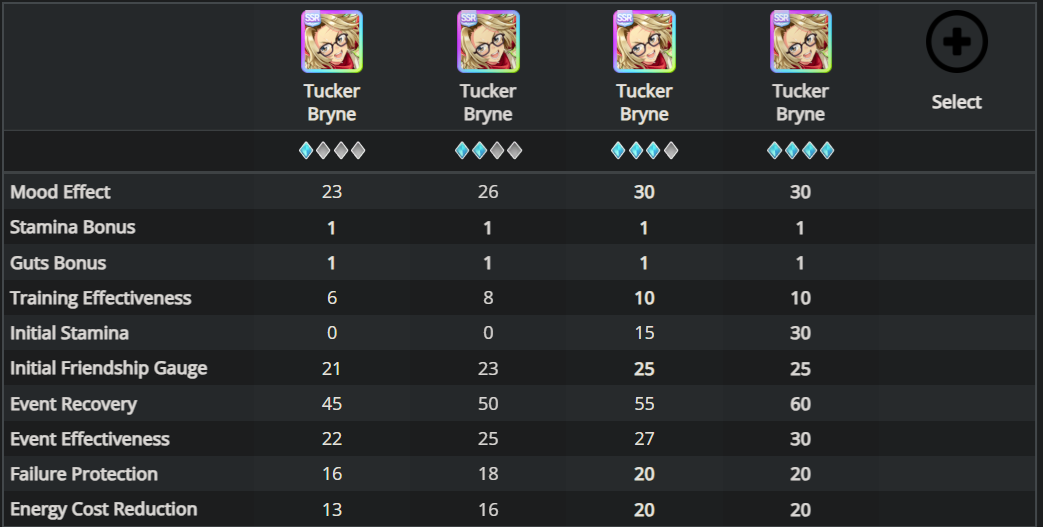Click the first Tucker Bryne SSR card icon

pyautogui.click(x=332, y=41)
